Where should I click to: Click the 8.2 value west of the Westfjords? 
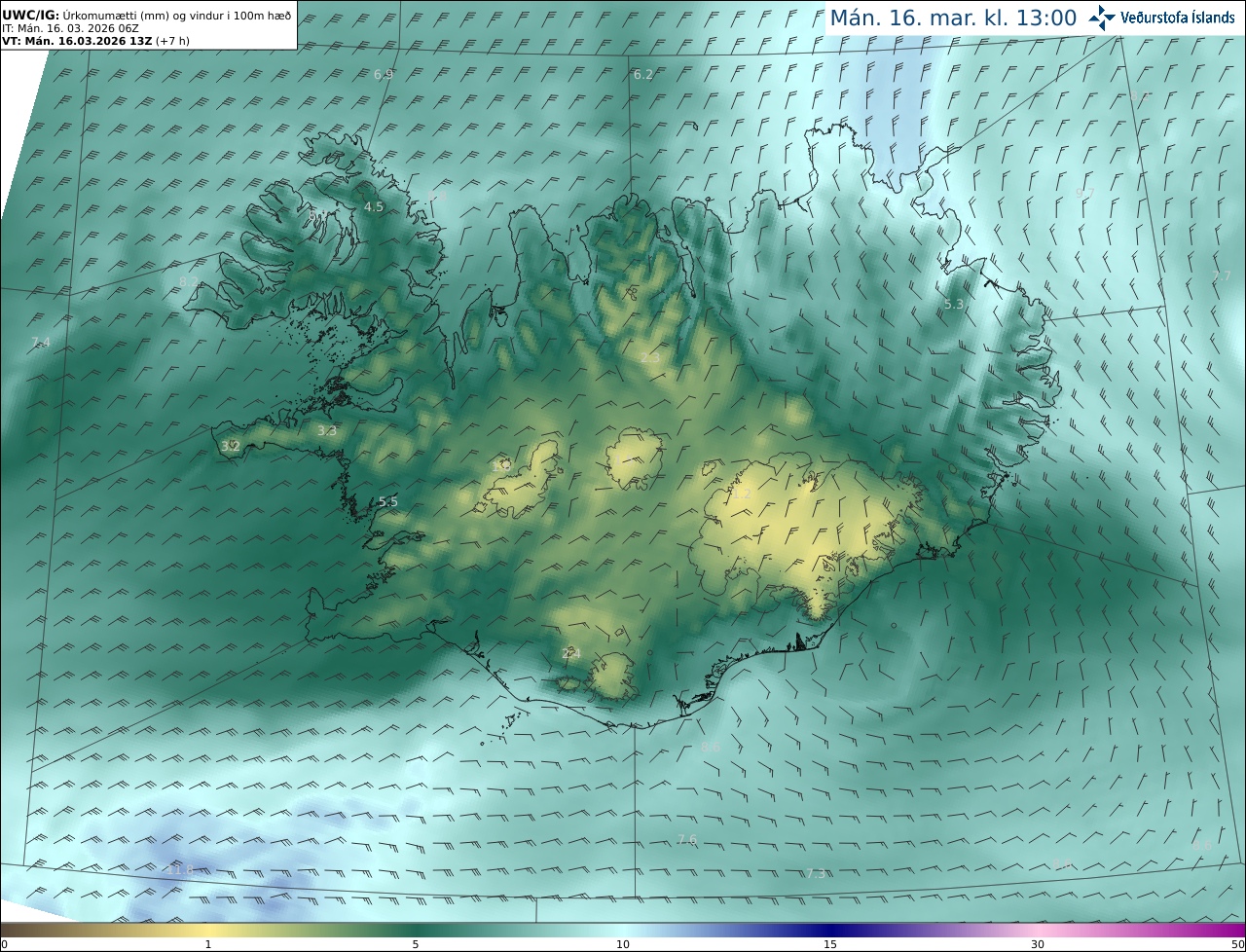pyautogui.click(x=189, y=282)
